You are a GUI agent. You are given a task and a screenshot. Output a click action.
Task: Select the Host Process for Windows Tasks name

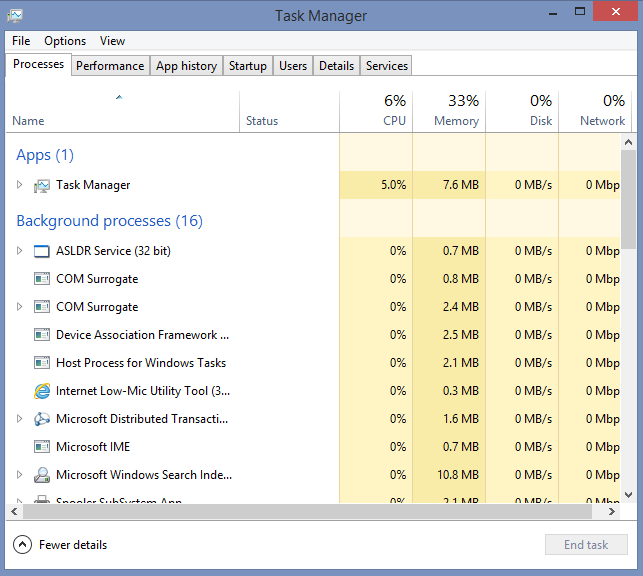click(x=141, y=363)
